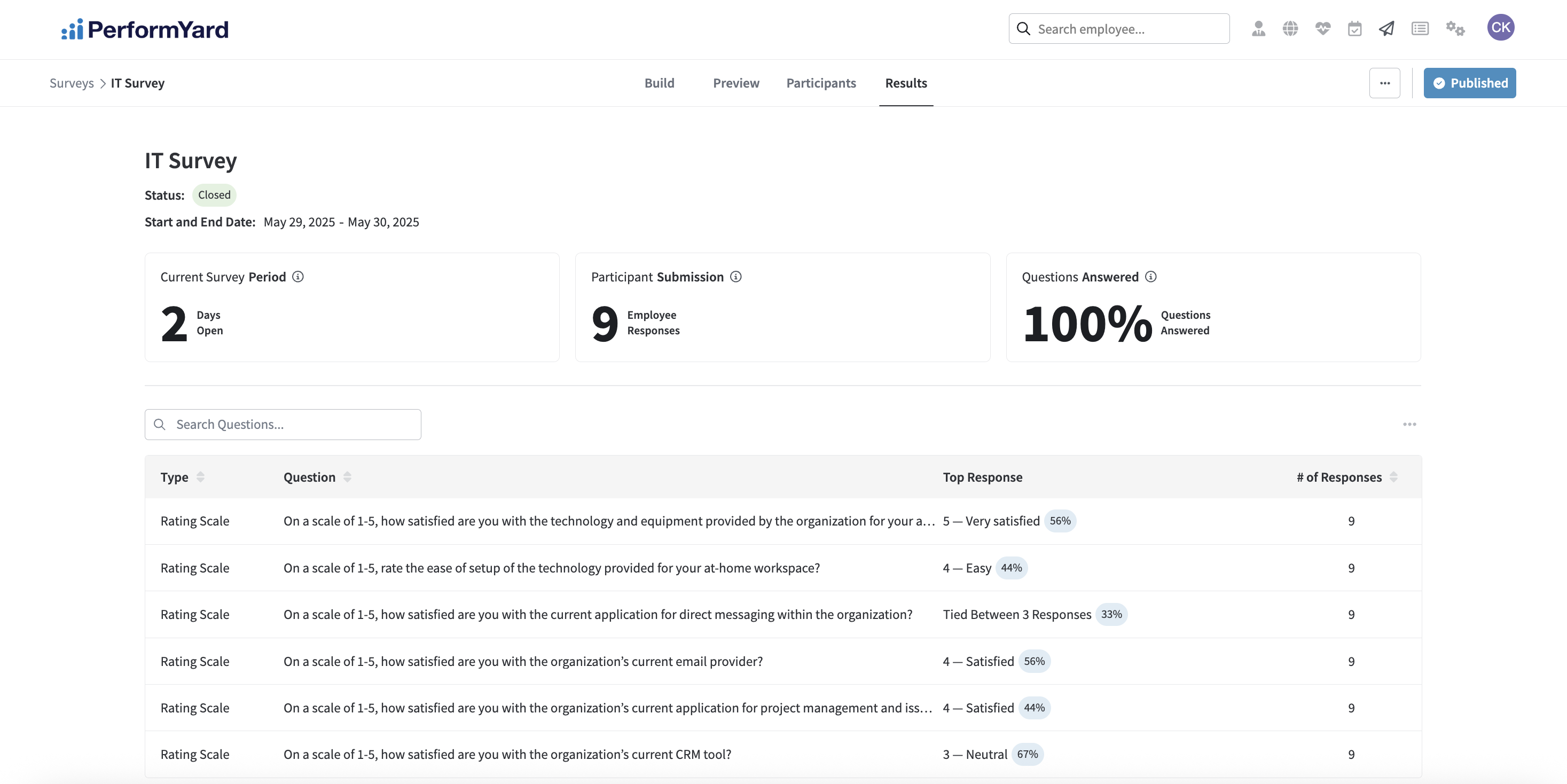1567x784 pixels.
Task: Click the Search Questions input field
Action: pyautogui.click(x=283, y=425)
